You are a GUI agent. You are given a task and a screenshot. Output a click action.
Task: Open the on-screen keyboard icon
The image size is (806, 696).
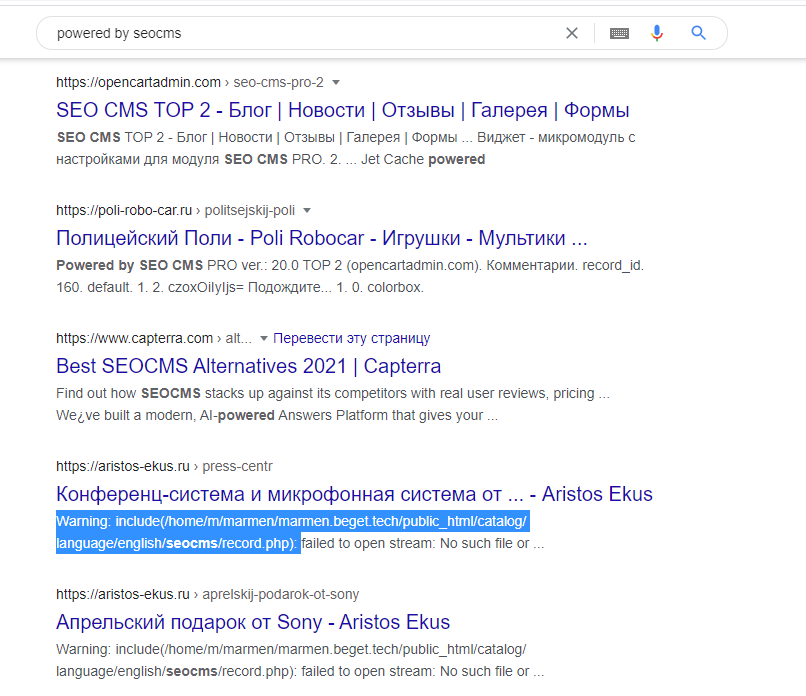[x=619, y=33]
